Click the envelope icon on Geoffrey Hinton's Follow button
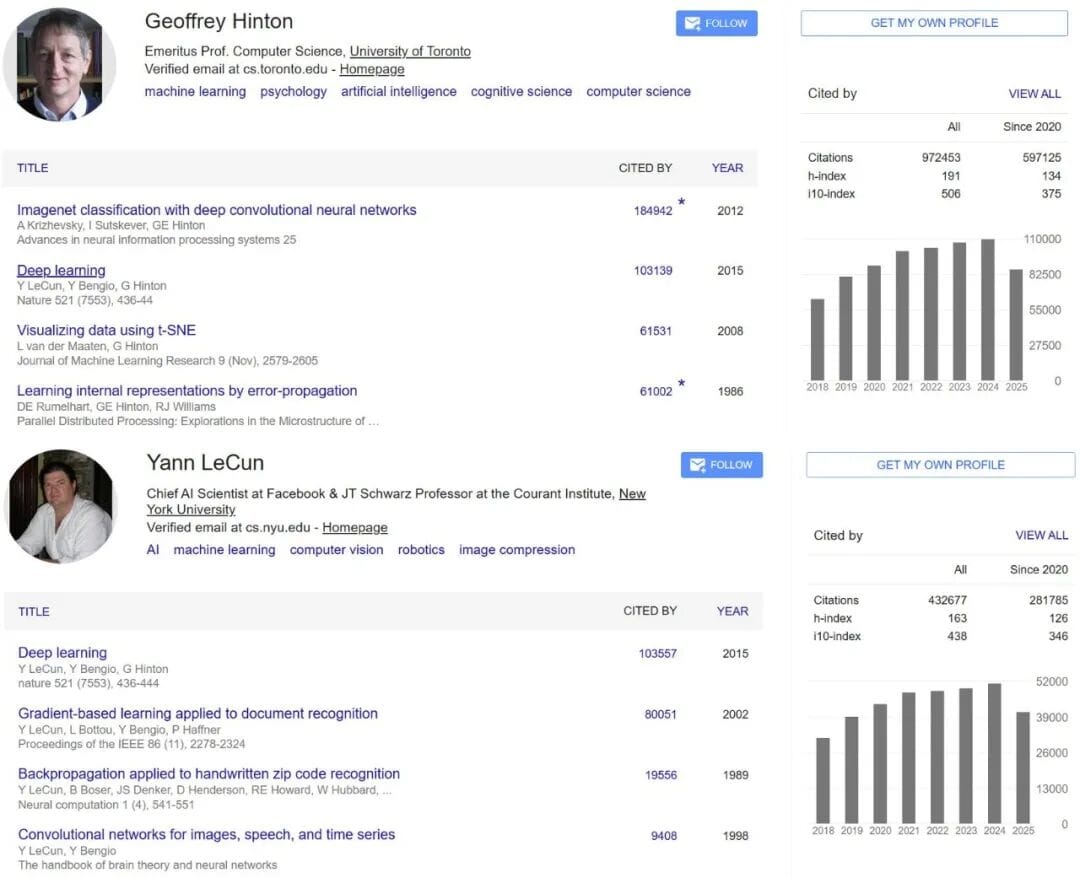The width and height of the screenshot is (1080, 878). tap(691, 23)
